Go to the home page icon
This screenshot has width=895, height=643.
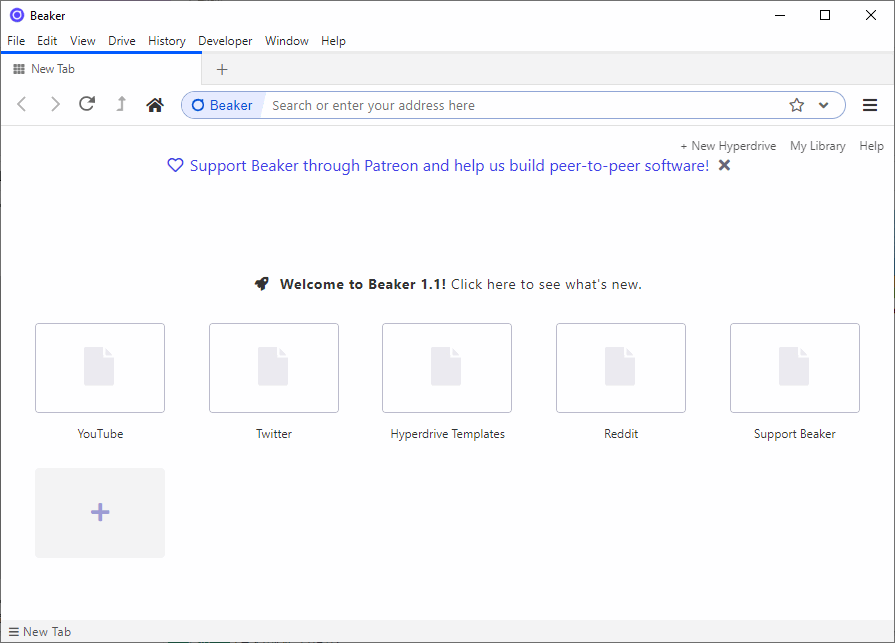click(x=155, y=105)
